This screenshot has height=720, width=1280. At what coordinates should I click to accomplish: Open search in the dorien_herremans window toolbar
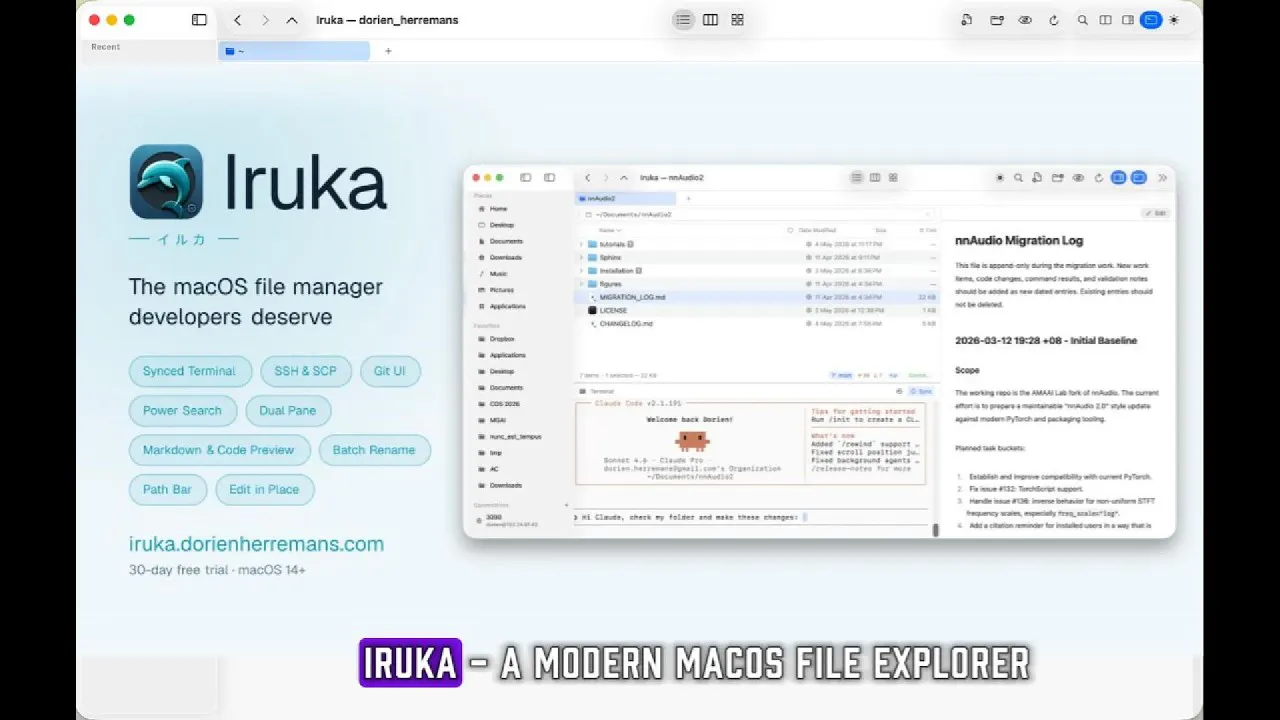coord(1082,20)
